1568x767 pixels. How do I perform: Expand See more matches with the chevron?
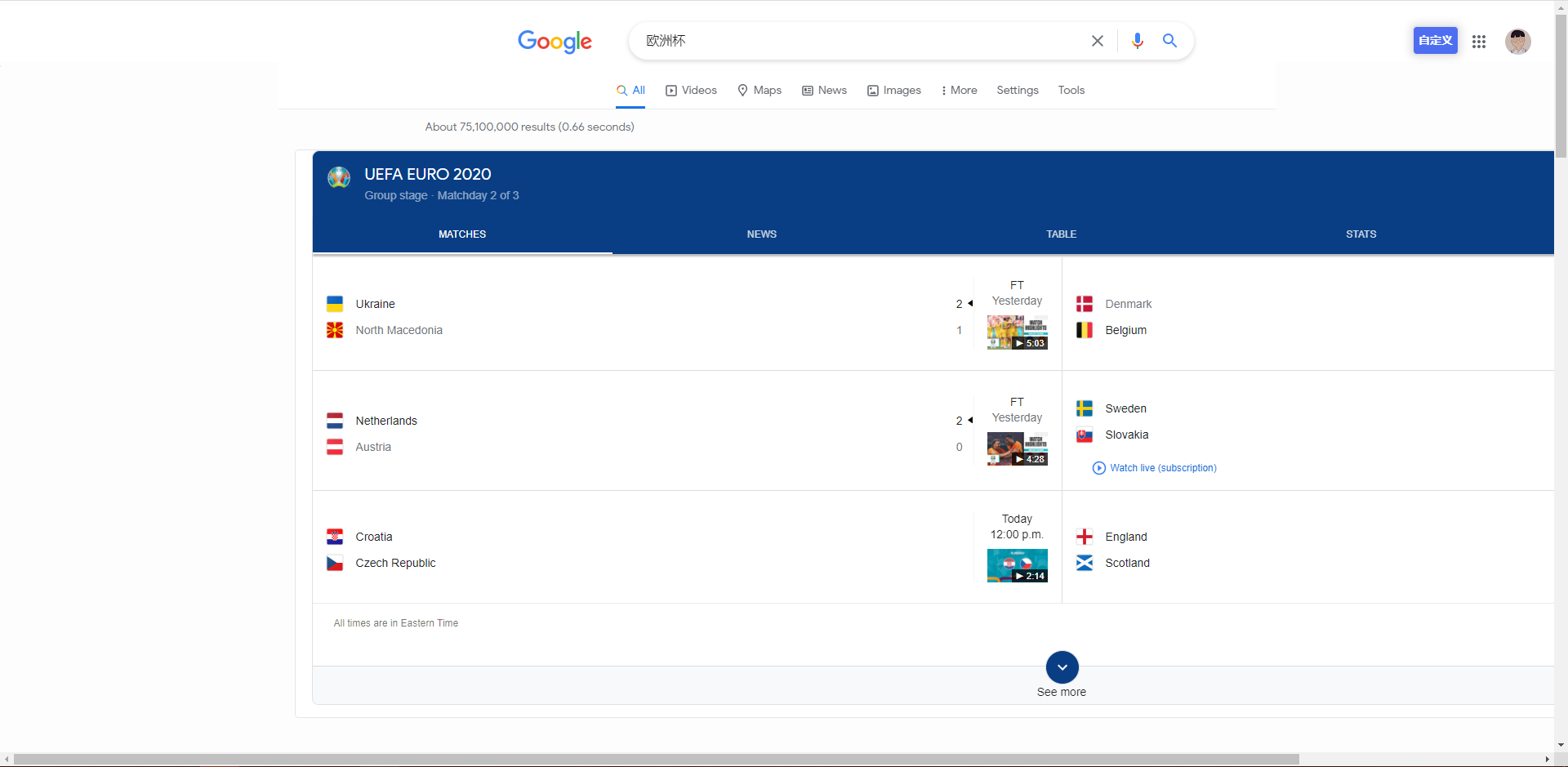(x=1061, y=667)
